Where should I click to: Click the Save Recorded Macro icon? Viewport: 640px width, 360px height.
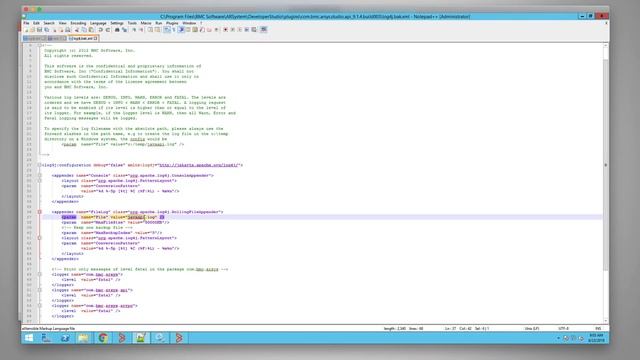(x=253, y=30)
